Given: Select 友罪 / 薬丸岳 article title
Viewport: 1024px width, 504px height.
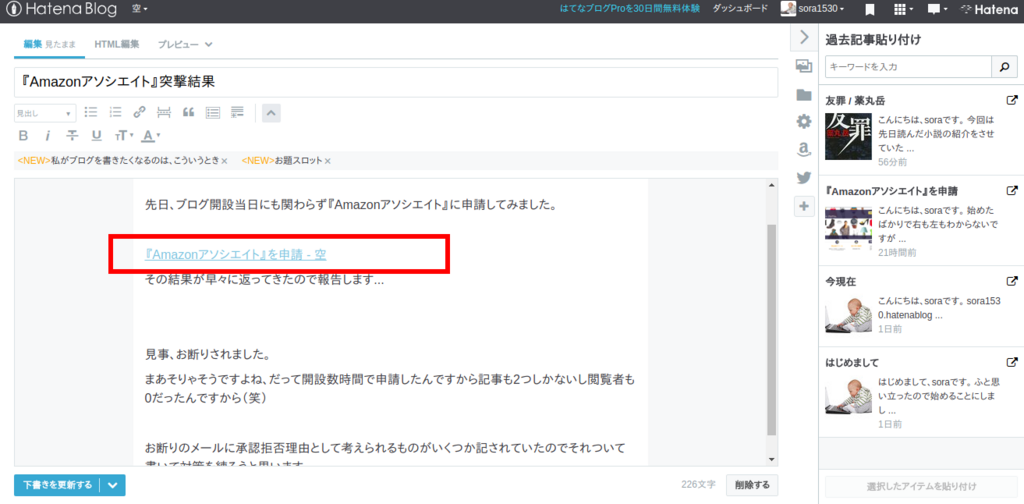Looking at the screenshot, I should click(856, 101).
